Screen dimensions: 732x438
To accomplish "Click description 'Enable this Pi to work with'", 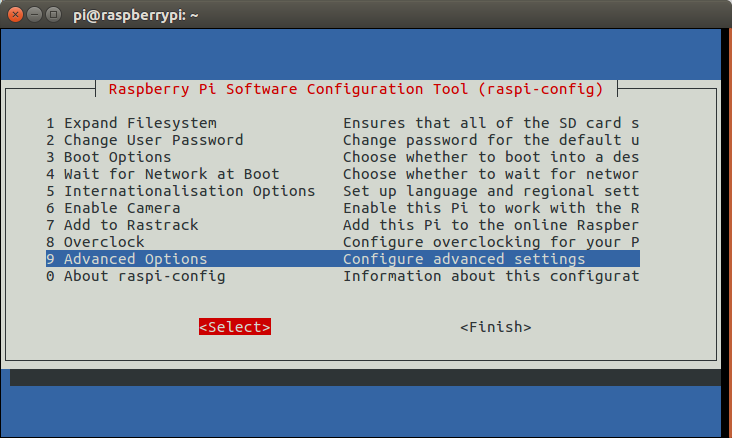I will tap(464, 208).
